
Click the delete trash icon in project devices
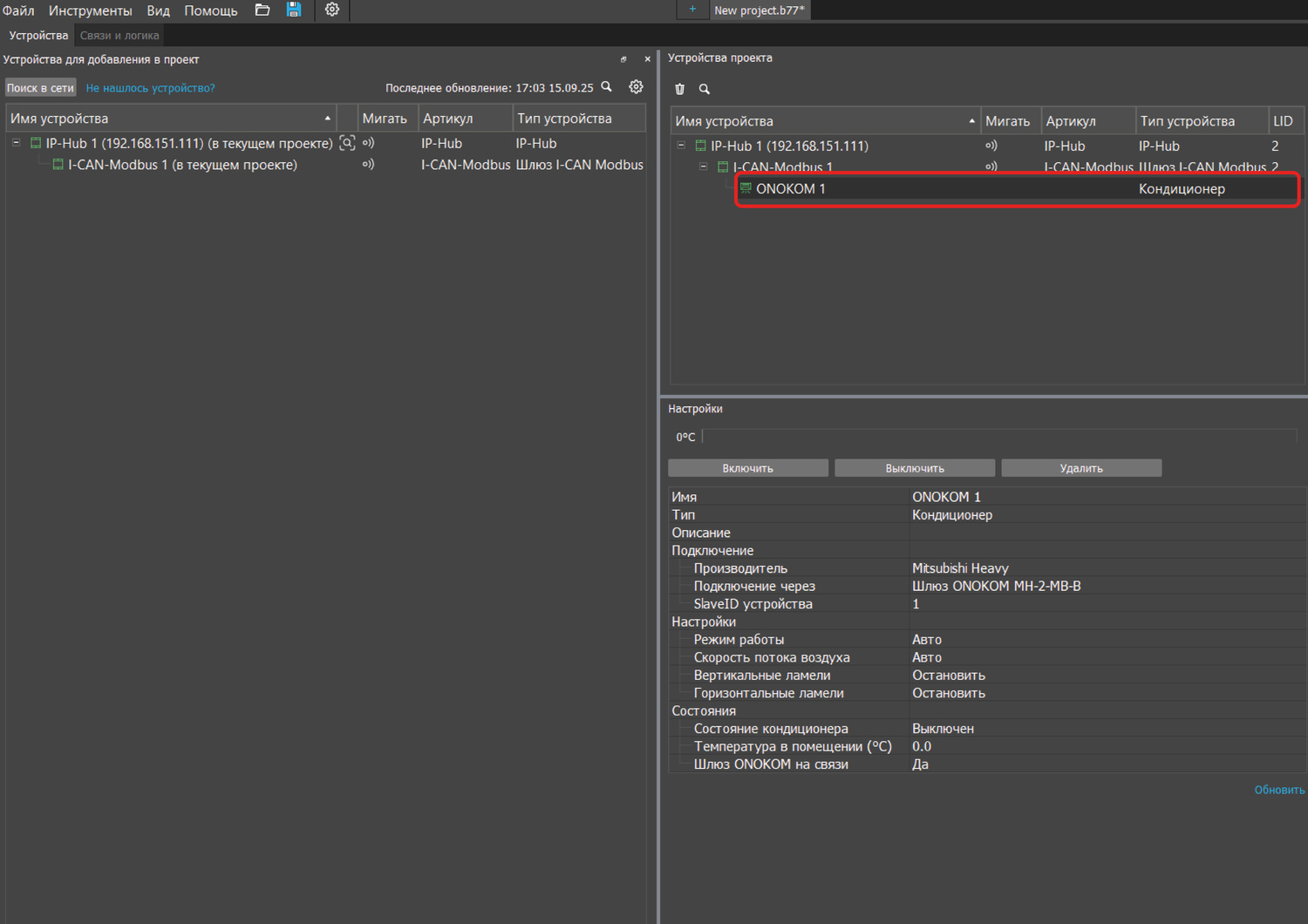click(680, 89)
